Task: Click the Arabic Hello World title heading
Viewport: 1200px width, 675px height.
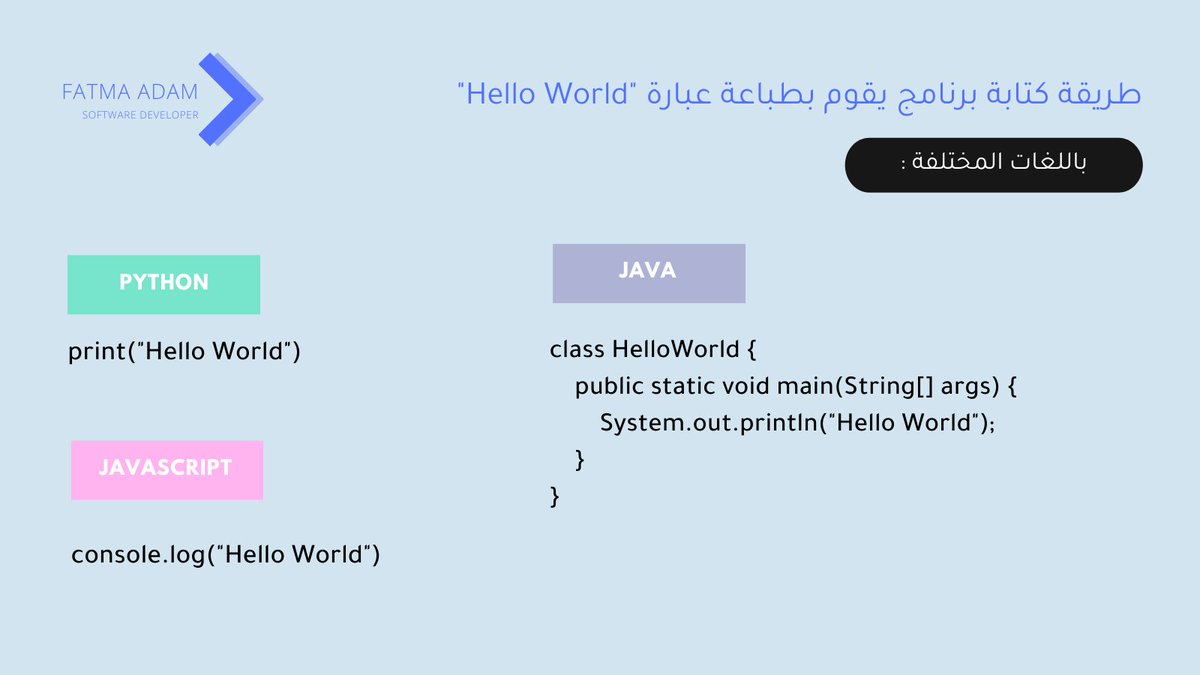Action: 799,95
